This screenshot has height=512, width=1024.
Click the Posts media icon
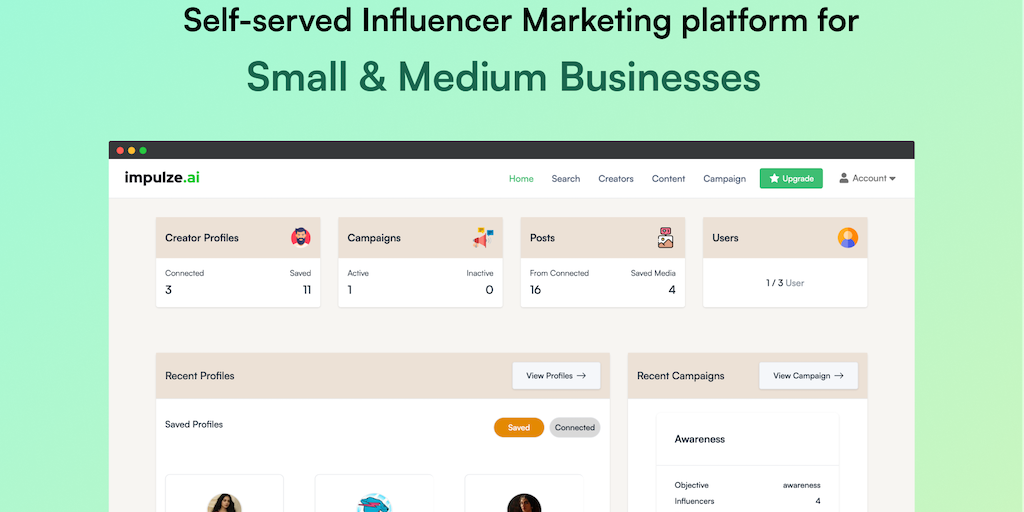click(x=666, y=238)
